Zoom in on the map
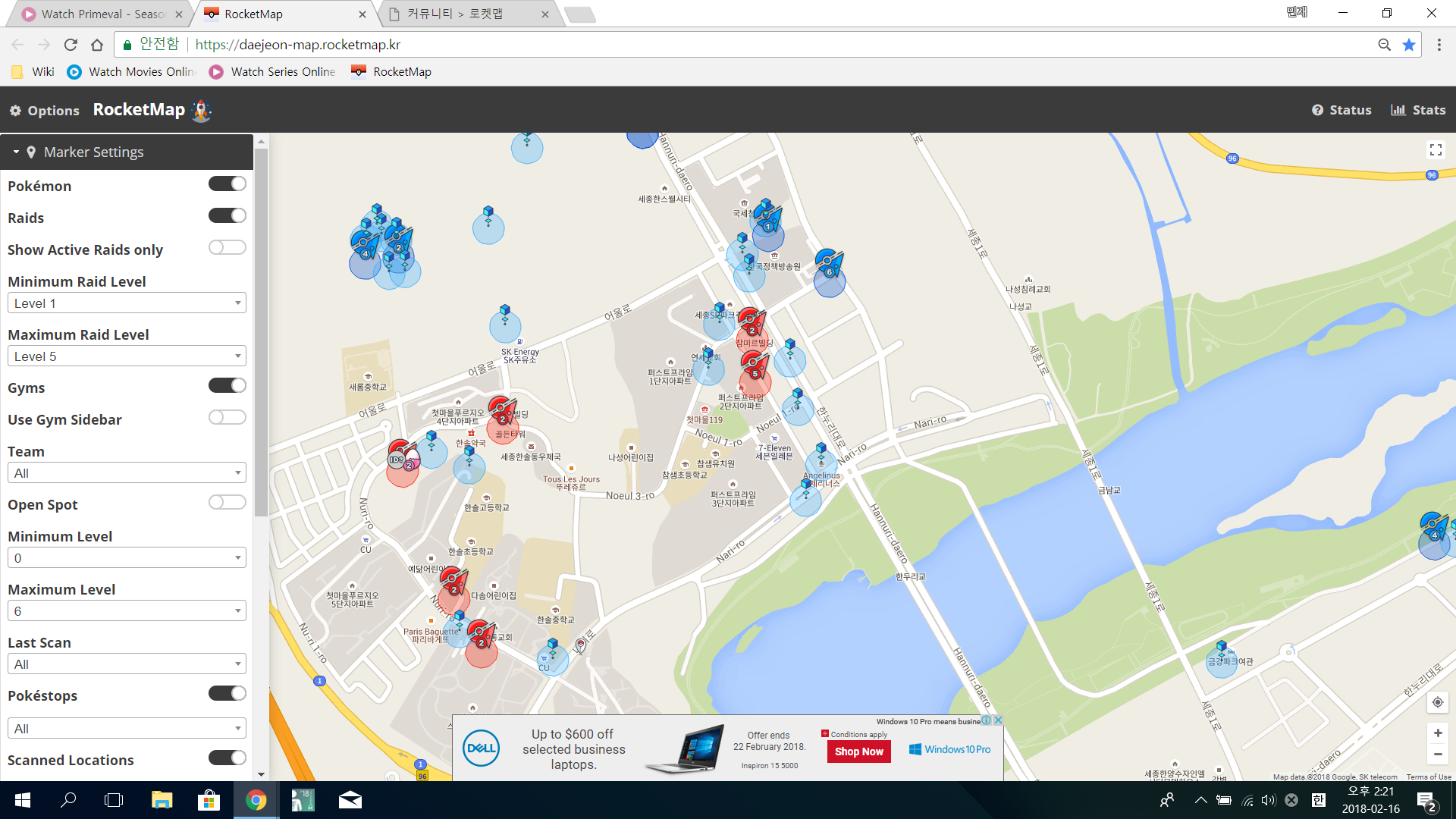Viewport: 1456px width, 819px height. click(1437, 733)
